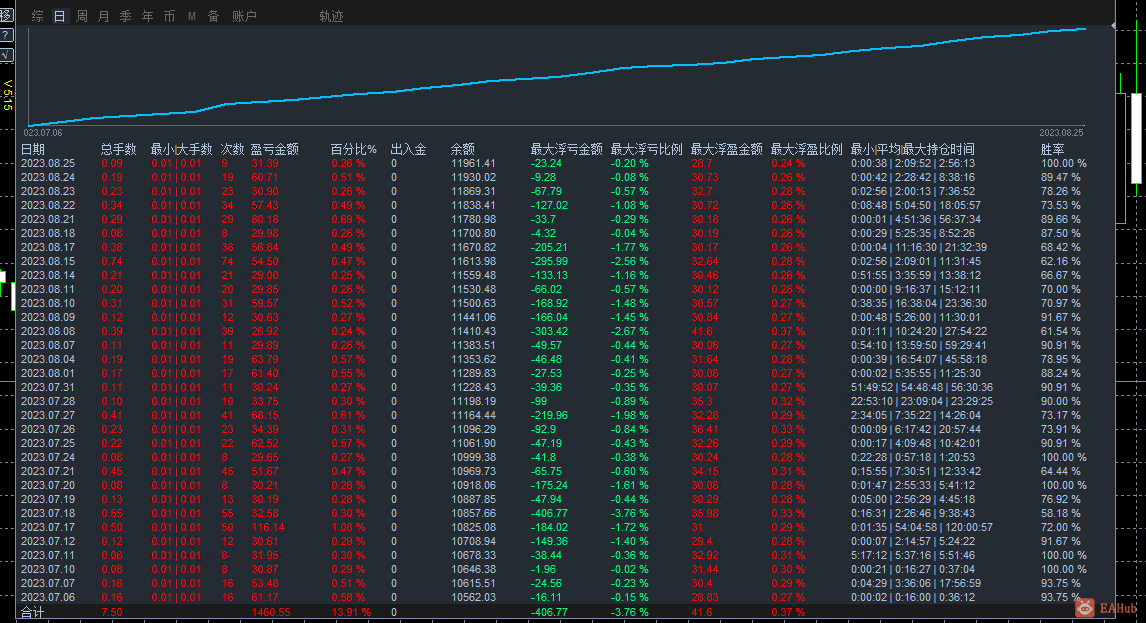Click the 最大浮盈比例 column header
This screenshot has height=623, width=1146.
pyautogui.click(x=806, y=149)
